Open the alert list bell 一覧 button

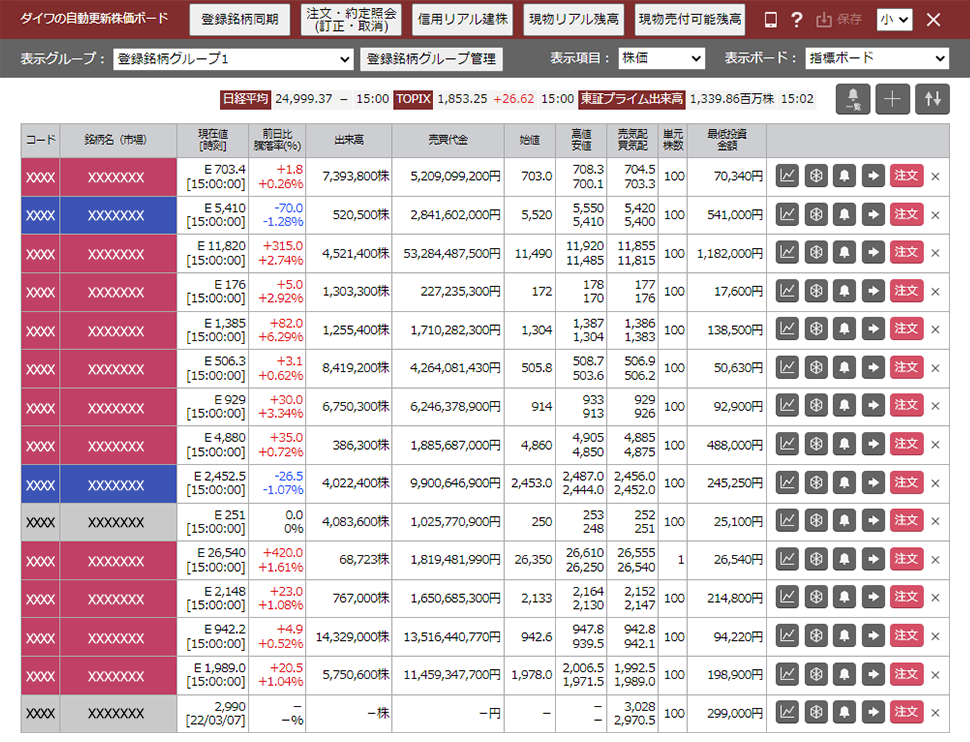[853, 99]
